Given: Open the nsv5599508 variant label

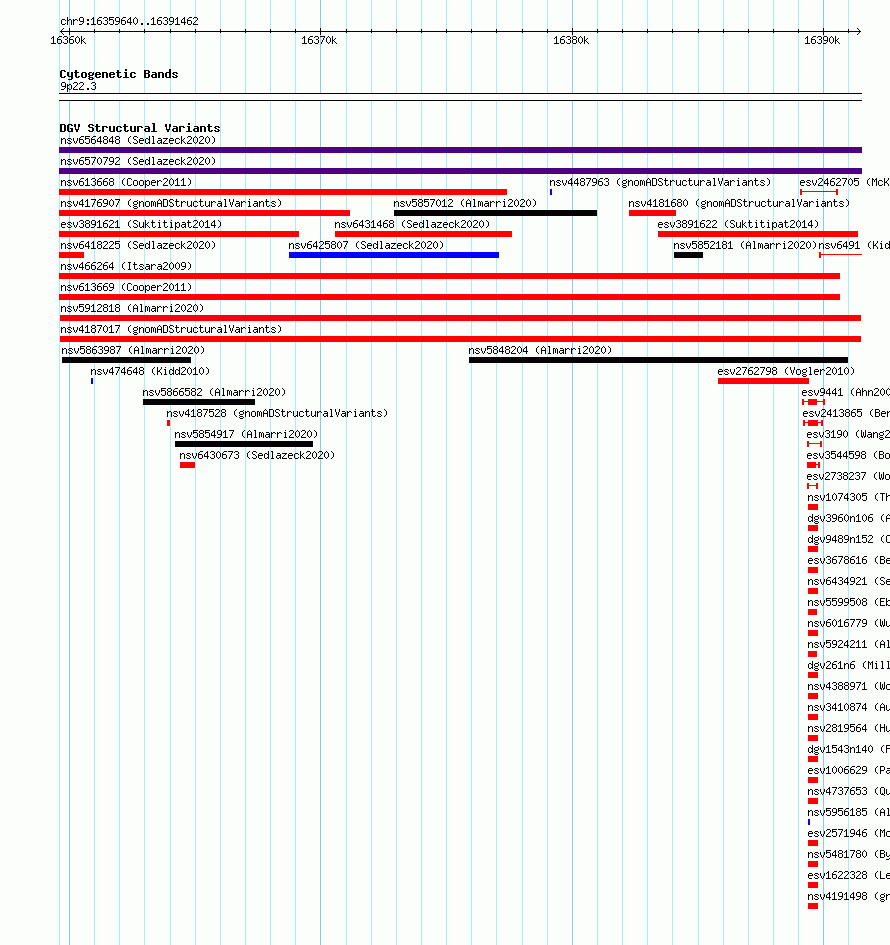Looking at the screenshot, I should (848, 603).
